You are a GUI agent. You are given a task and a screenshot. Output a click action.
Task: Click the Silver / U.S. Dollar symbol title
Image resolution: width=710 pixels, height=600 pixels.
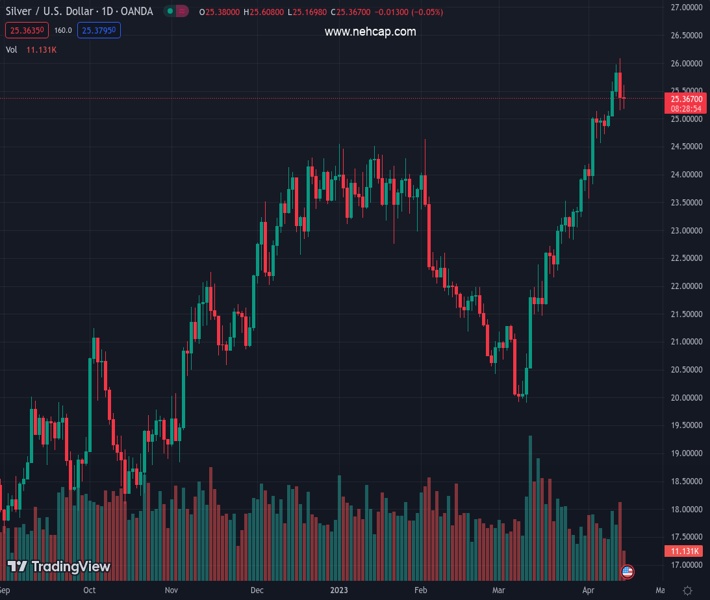coord(79,11)
